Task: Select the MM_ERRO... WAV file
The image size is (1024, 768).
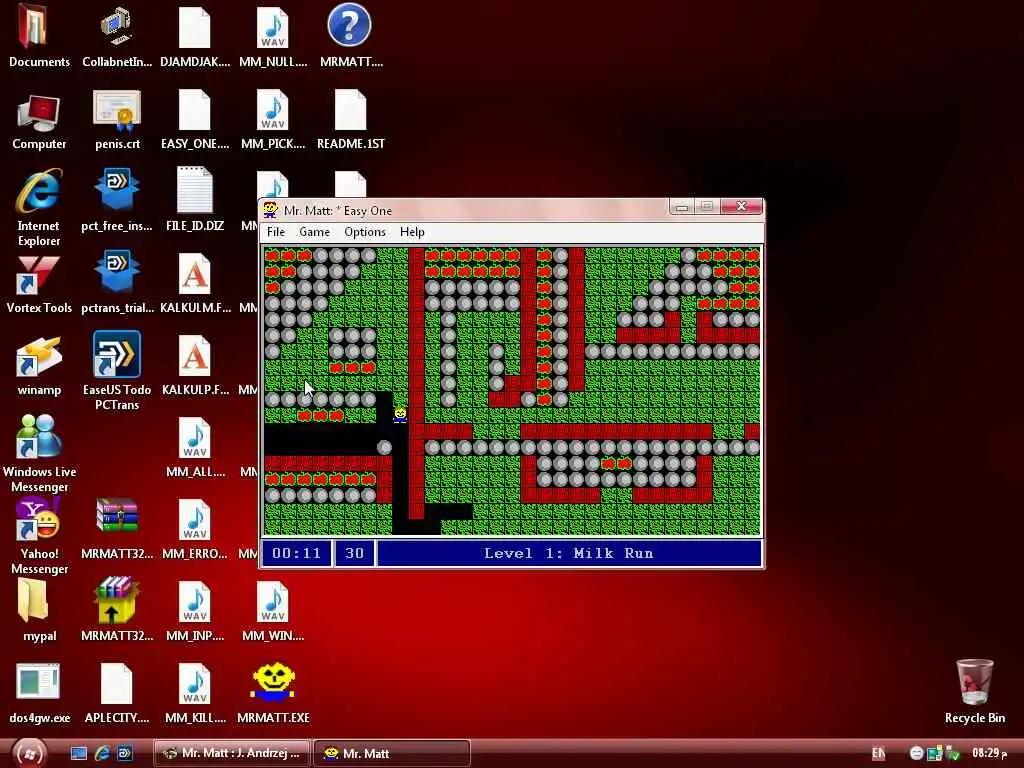Action: point(195,530)
